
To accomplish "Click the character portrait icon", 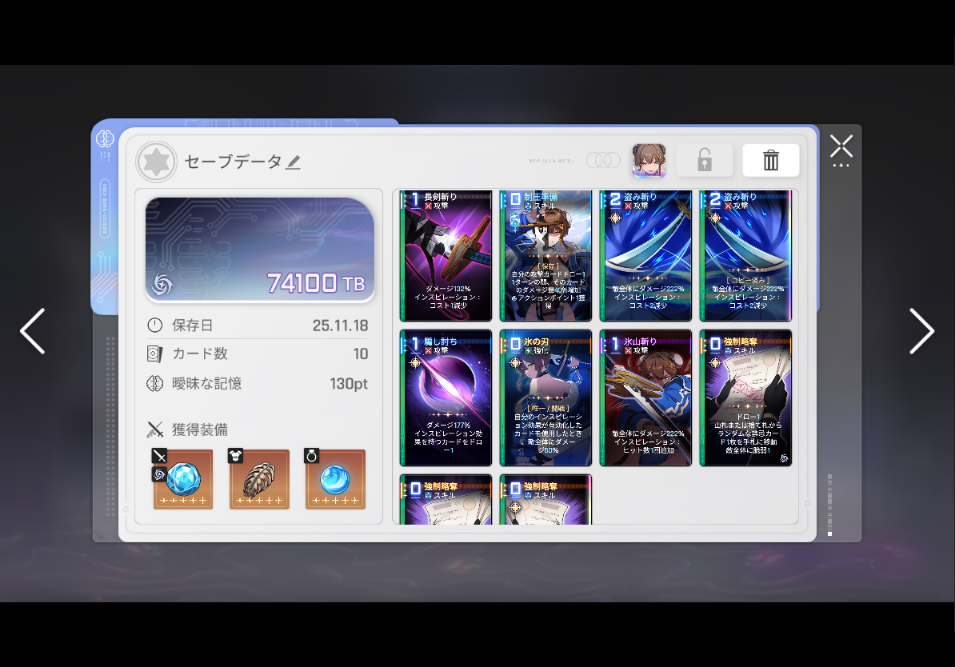I will pyautogui.click(x=648, y=160).
